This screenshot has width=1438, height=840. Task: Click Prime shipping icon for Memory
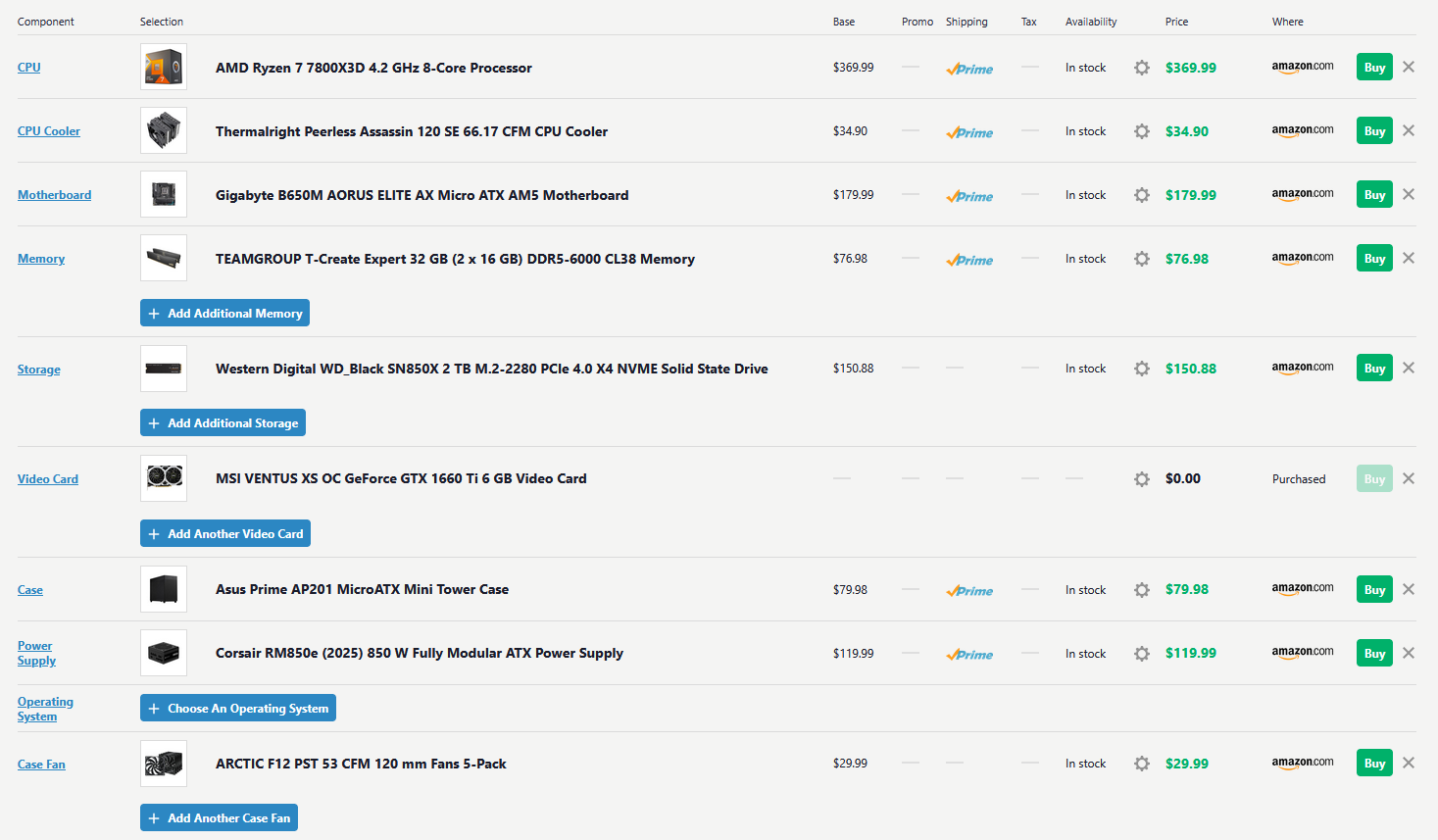click(969, 260)
